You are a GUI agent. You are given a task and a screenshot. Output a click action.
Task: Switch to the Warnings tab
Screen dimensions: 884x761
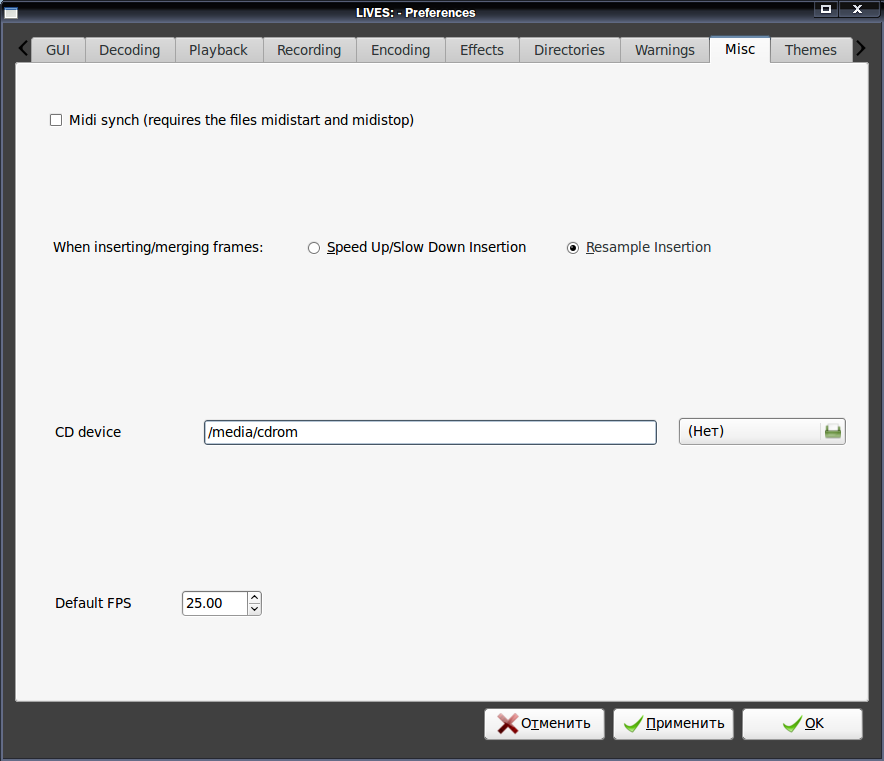[x=665, y=50]
